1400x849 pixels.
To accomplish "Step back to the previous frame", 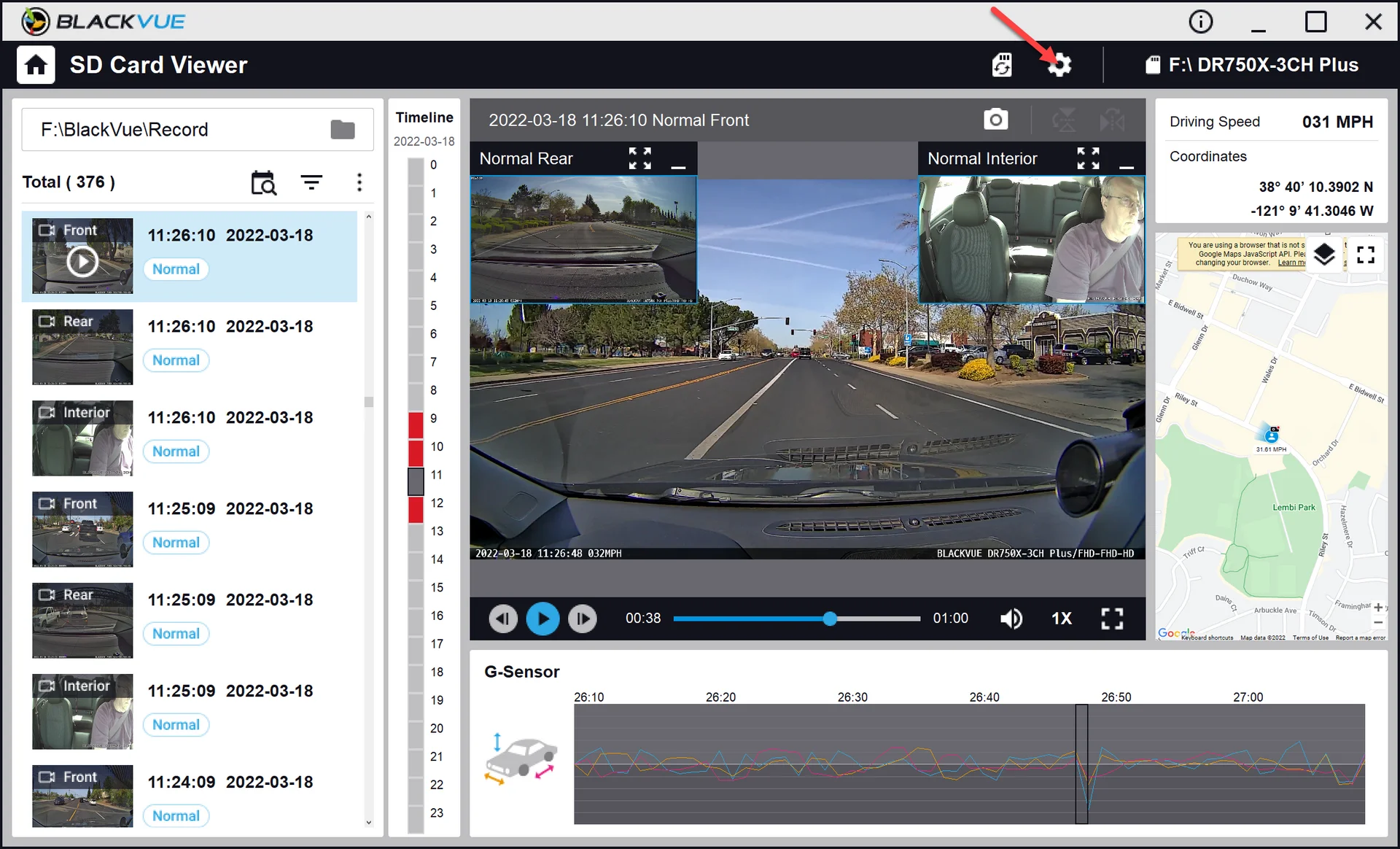I will tap(502, 619).
